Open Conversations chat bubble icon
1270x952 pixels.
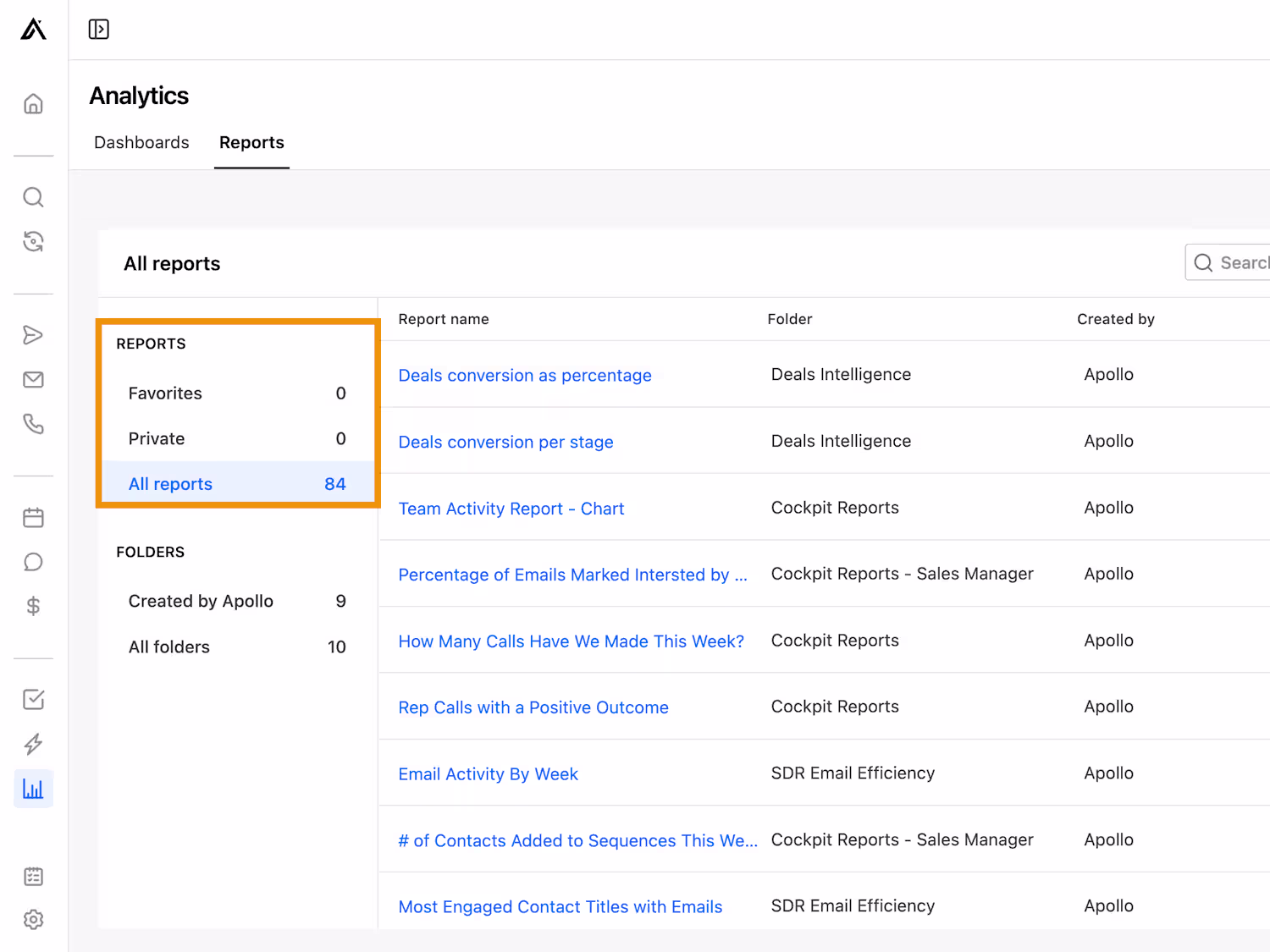(x=33, y=562)
